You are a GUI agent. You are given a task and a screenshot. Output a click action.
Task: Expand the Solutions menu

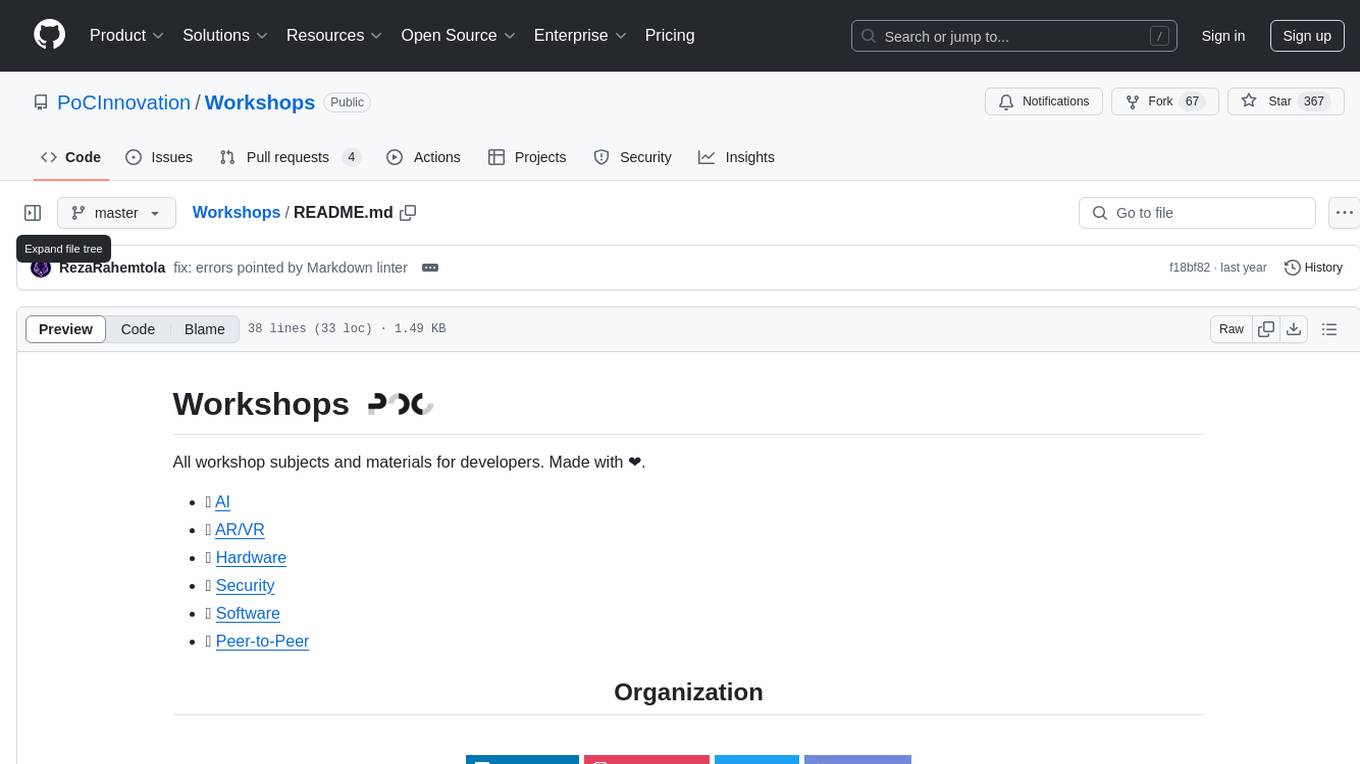[x=226, y=35]
